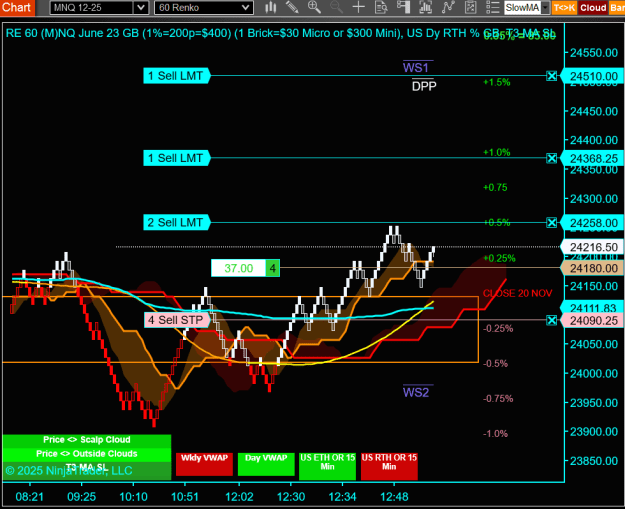
Task: Activate the crosshair cursor tool
Action: point(359,7)
